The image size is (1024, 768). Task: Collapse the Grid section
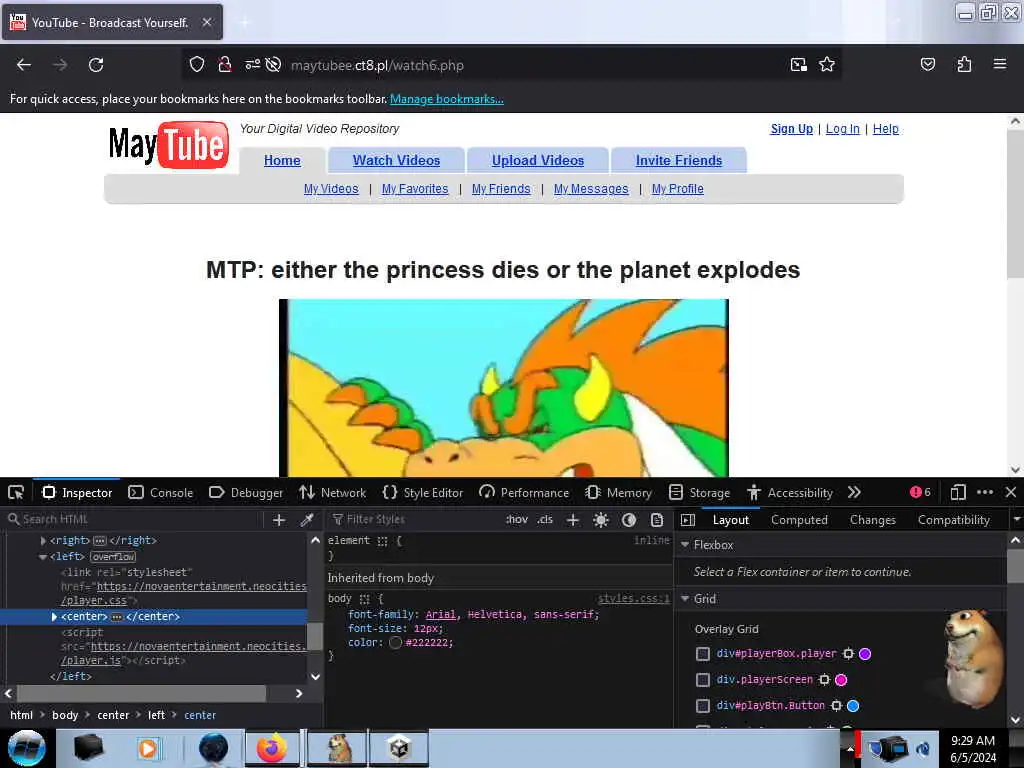pos(685,599)
